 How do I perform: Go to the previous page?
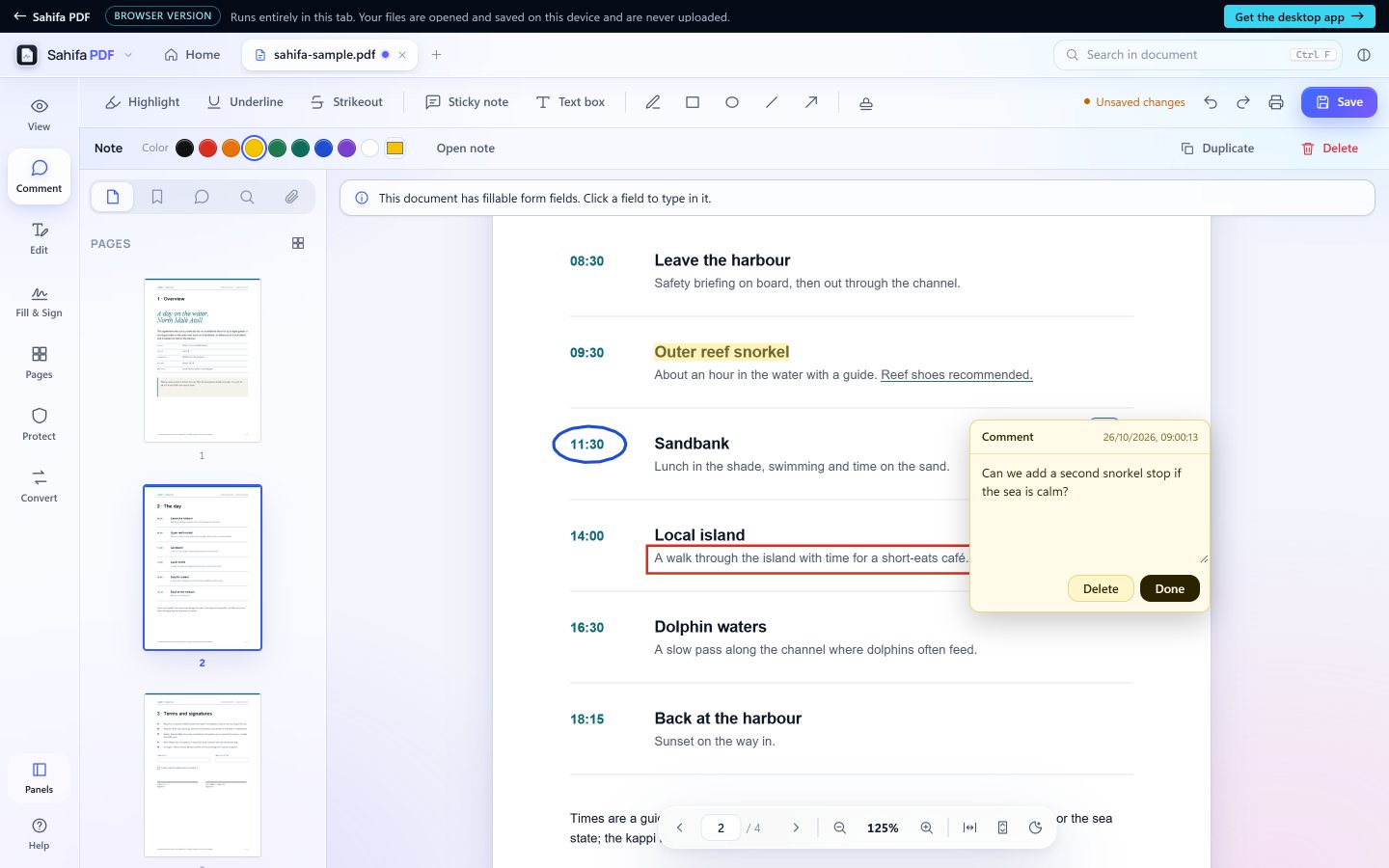680,827
